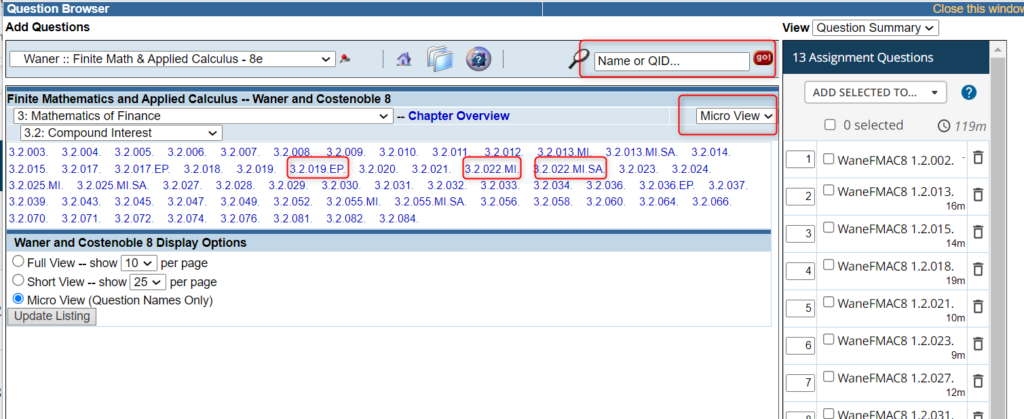
Task: Expand the '3: Mathematics of Finance' chapter dropdown
Action: (x=203, y=117)
